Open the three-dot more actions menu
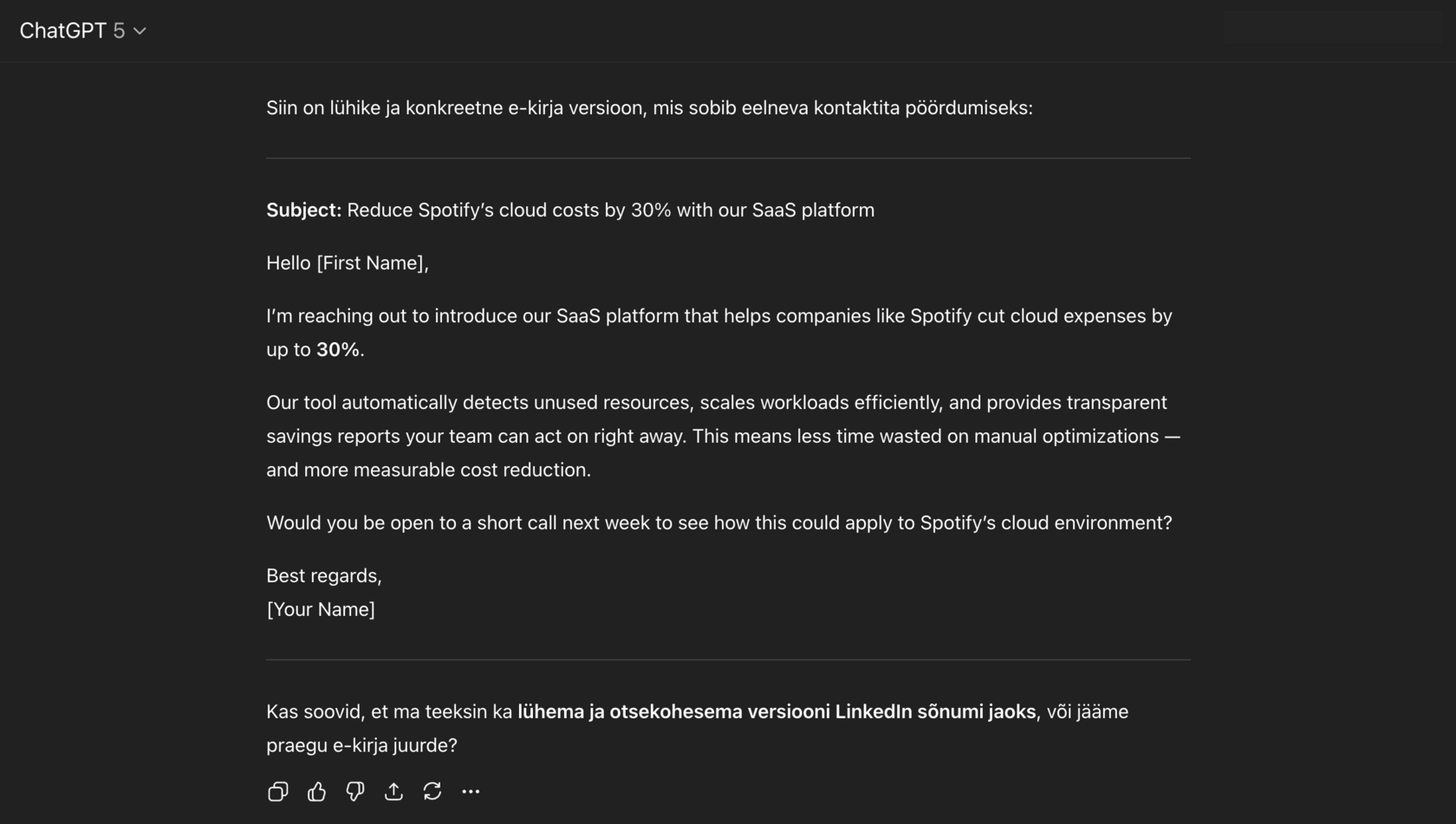The image size is (1456, 824). 471,791
